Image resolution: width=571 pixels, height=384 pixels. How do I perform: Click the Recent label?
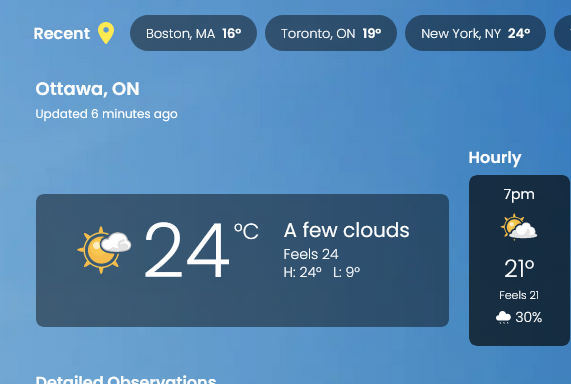point(62,34)
